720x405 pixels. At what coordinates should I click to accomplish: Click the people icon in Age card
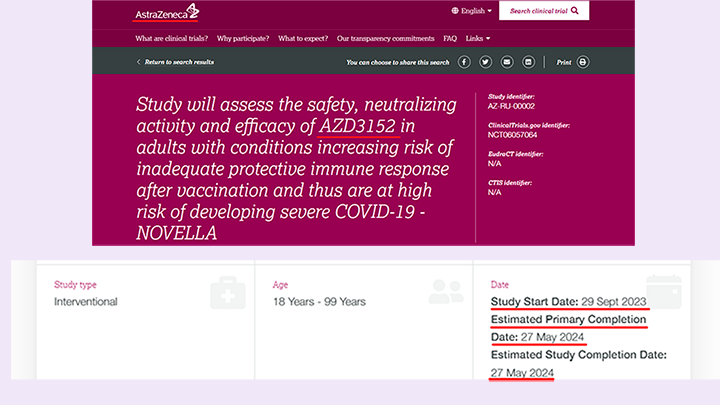pyautogui.click(x=446, y=292)
